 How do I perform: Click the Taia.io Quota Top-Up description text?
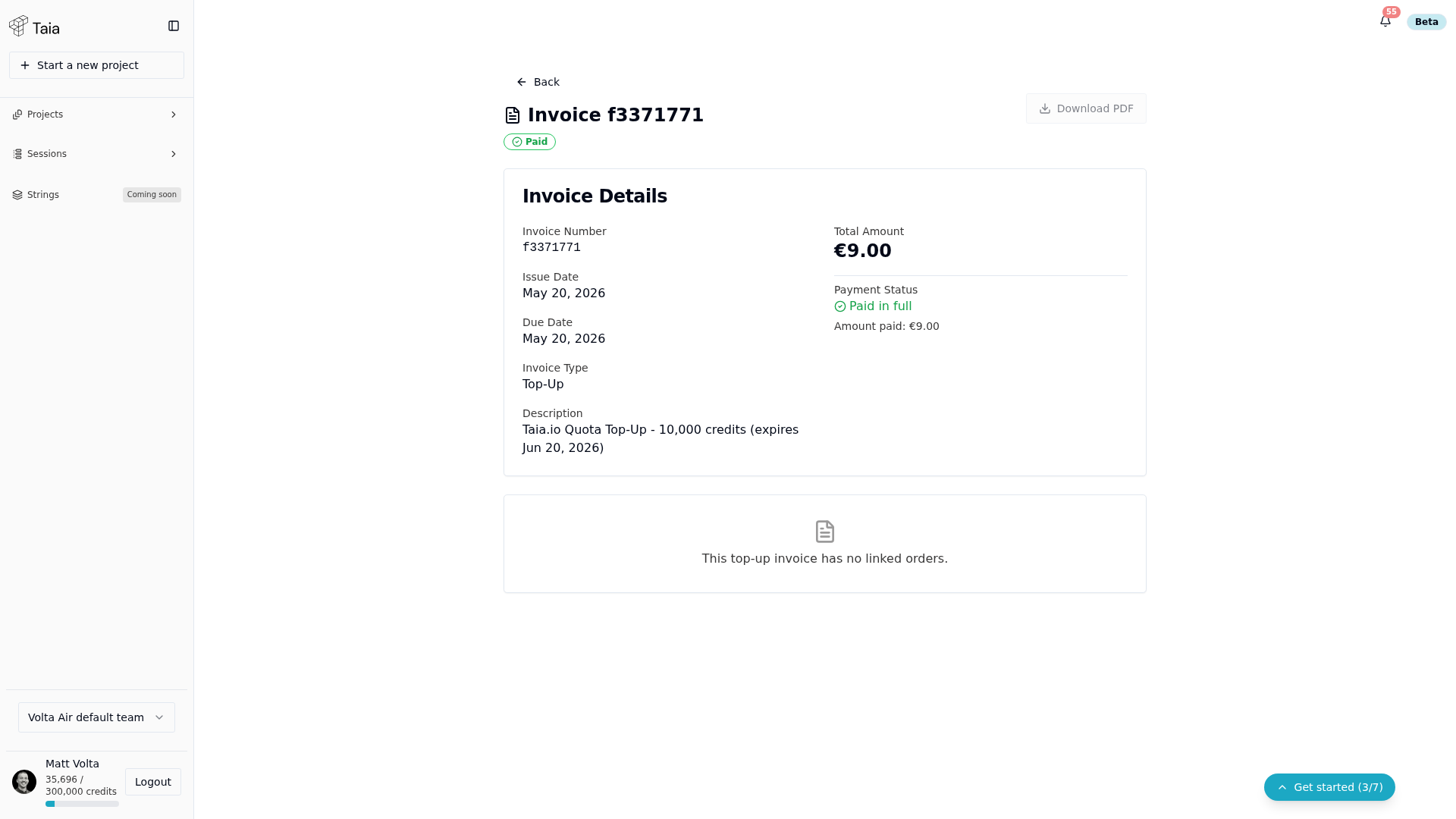661,439
